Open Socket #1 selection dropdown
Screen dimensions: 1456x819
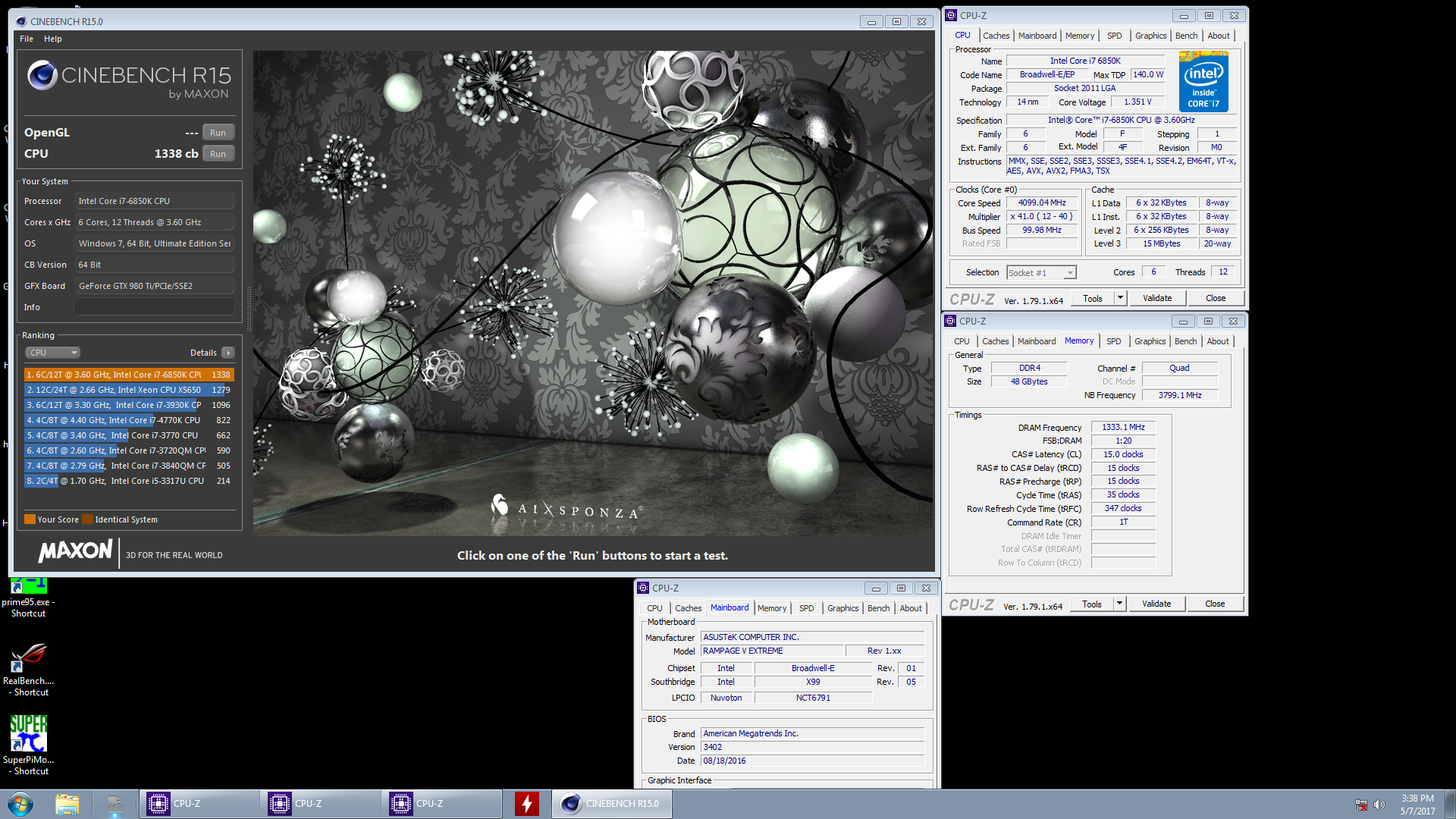point(1041,273)
